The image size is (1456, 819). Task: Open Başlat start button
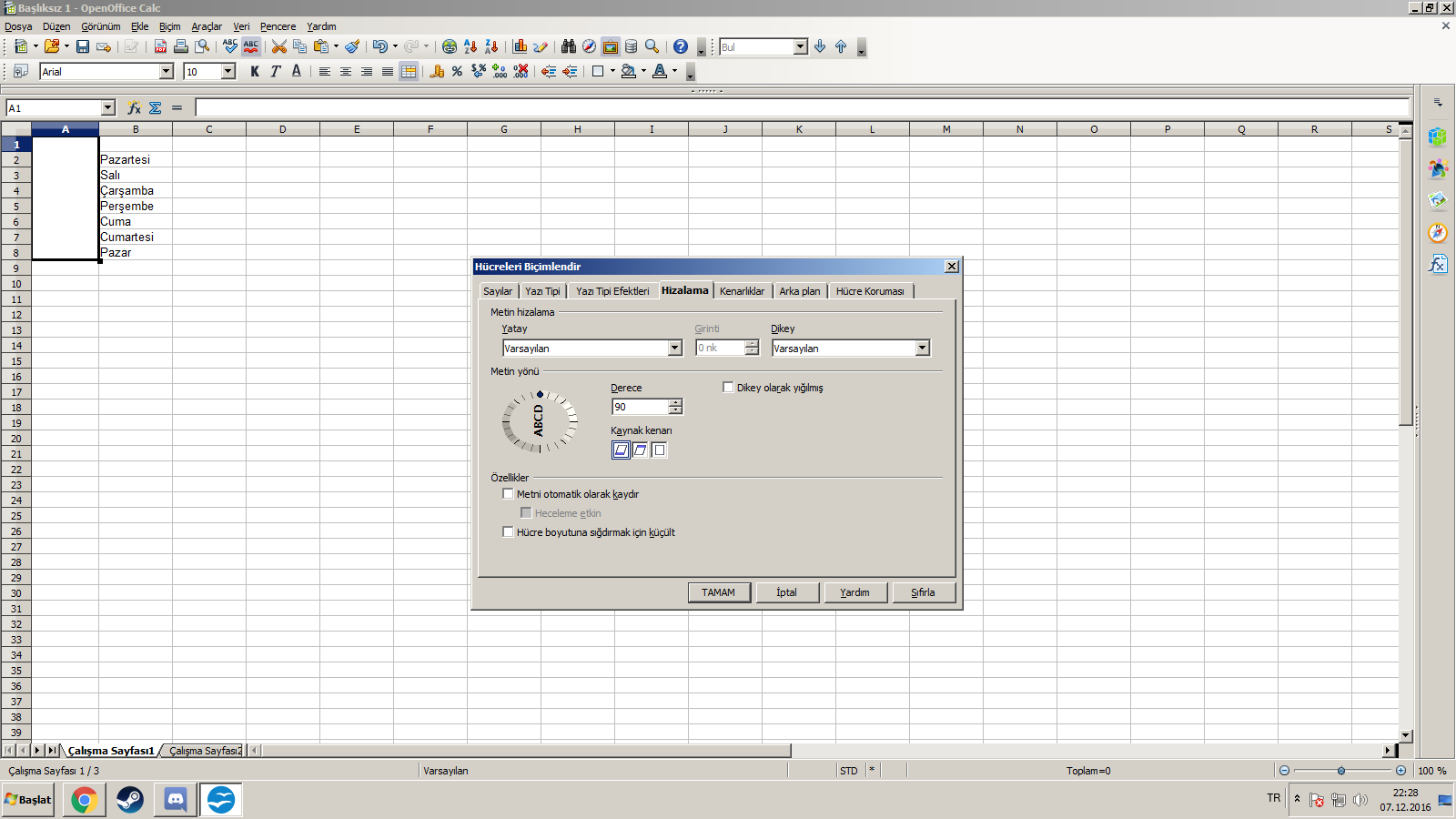click(28, 800)
